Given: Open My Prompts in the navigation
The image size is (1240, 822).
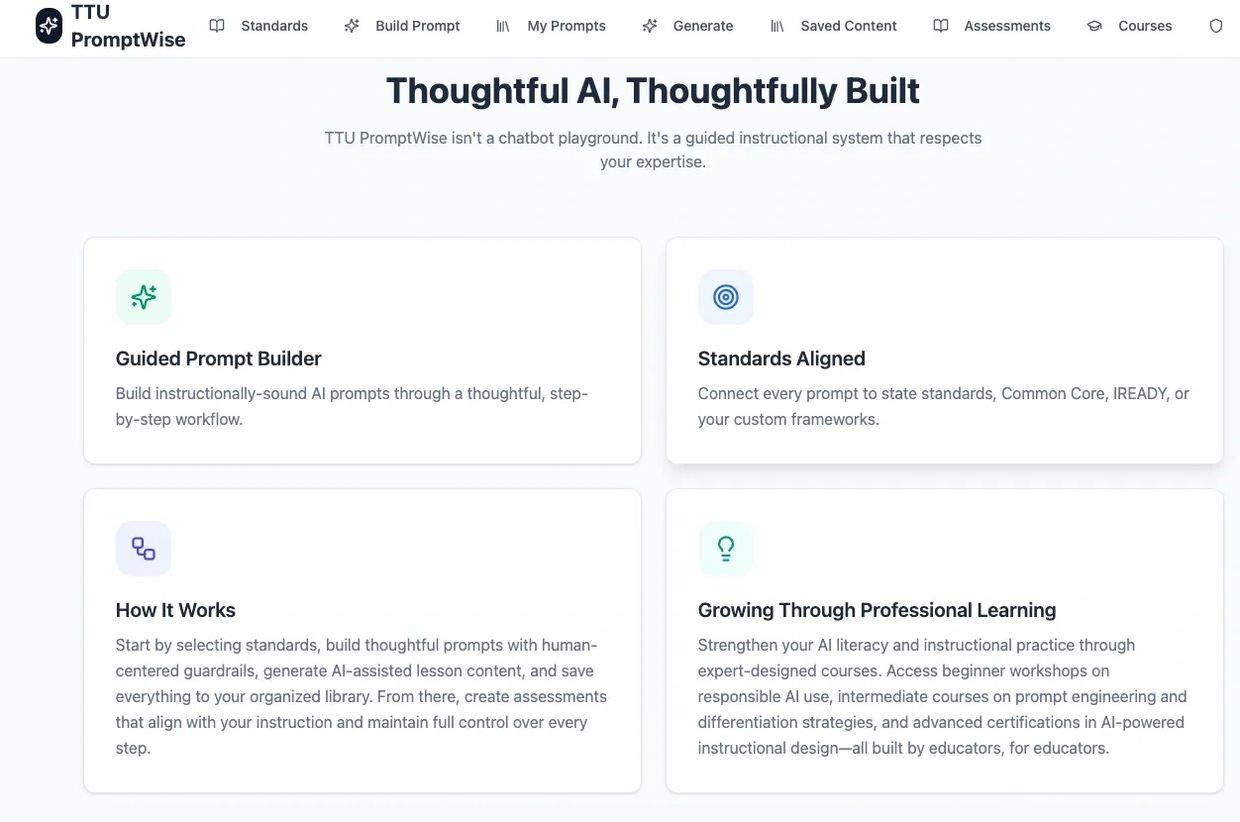Looking at the screenshot, I should point(566,26).
